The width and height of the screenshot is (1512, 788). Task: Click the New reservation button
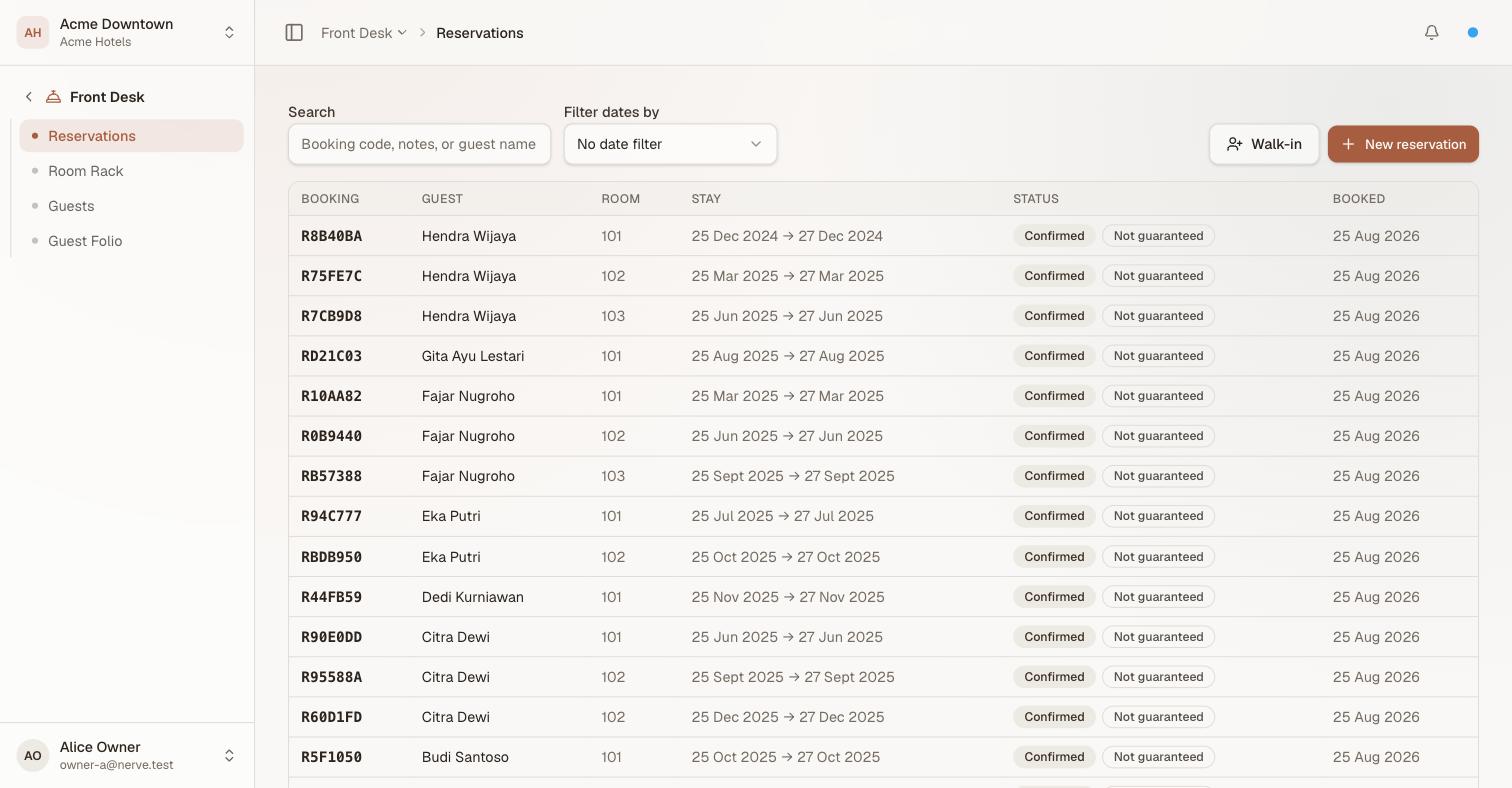pyautogui.click(x=1403, y=144)
